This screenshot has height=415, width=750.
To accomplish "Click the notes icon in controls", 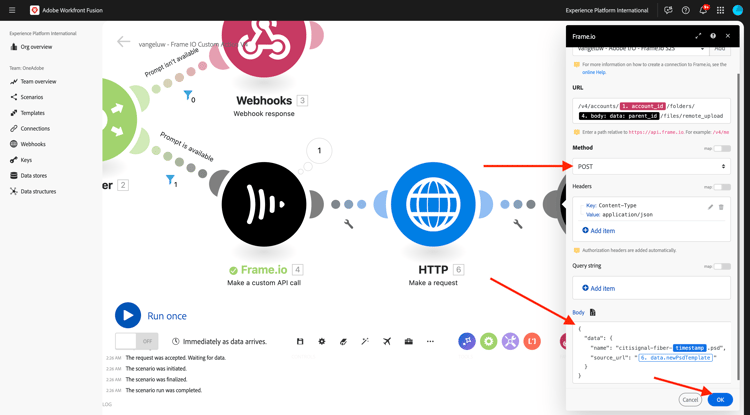I will (343, 341).
